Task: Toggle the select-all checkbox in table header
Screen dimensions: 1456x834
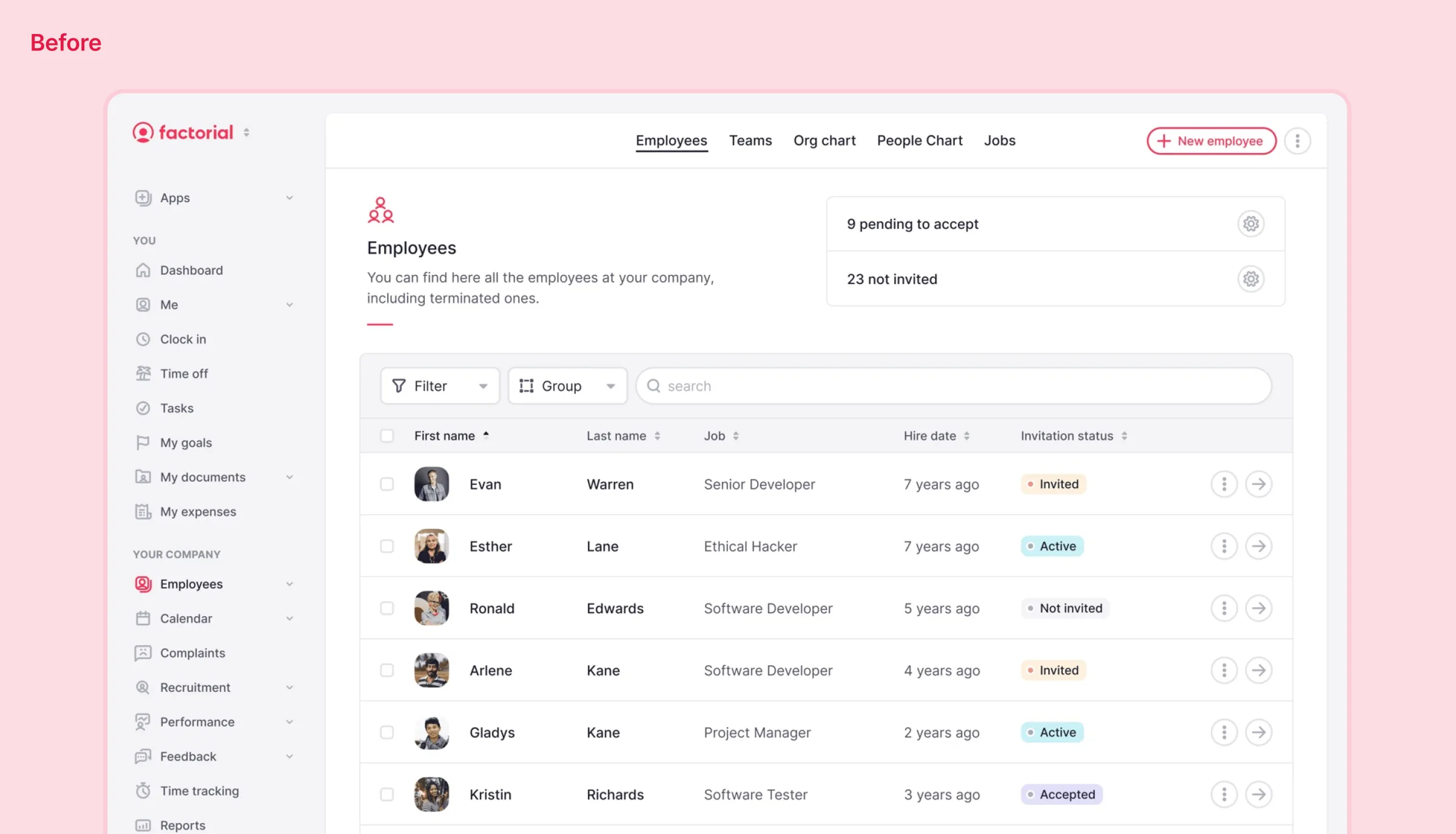Action: 387,436
